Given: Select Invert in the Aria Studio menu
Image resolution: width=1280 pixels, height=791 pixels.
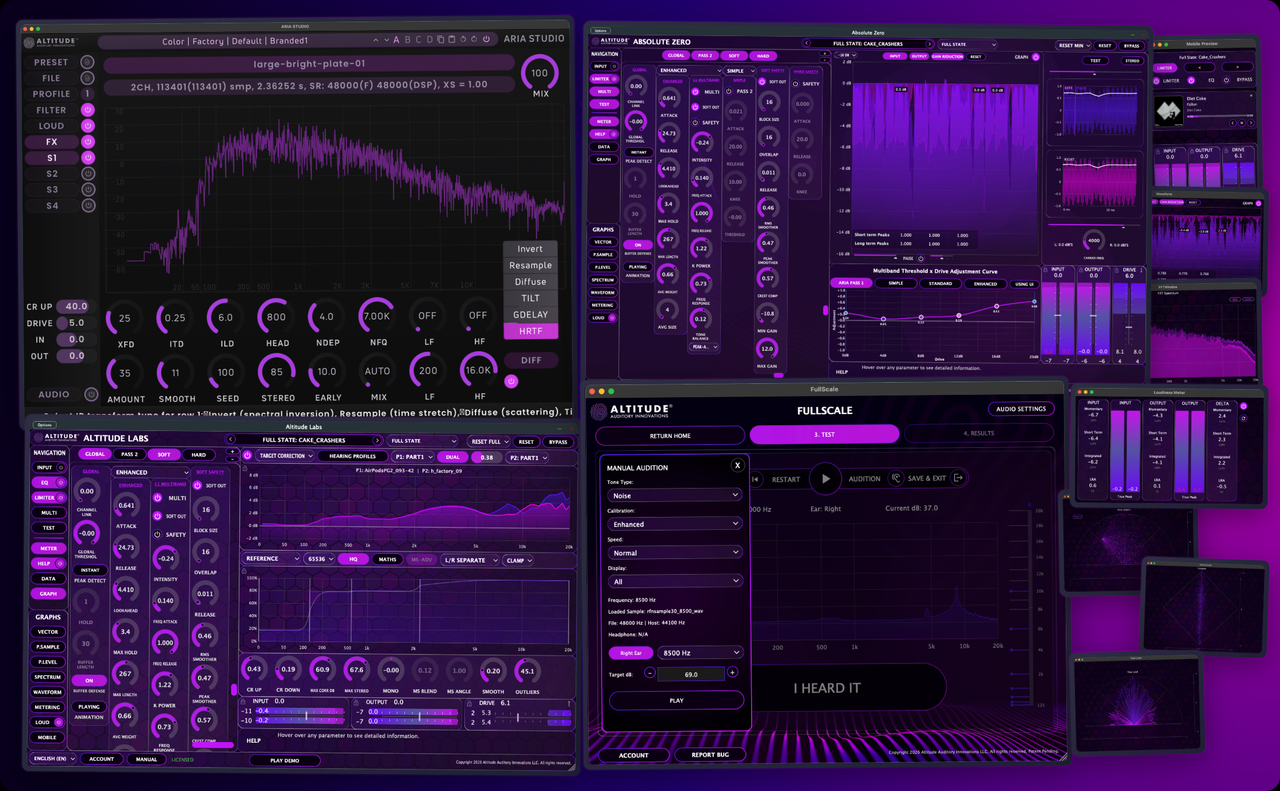Looking at the screenshot, I should 530,249.
